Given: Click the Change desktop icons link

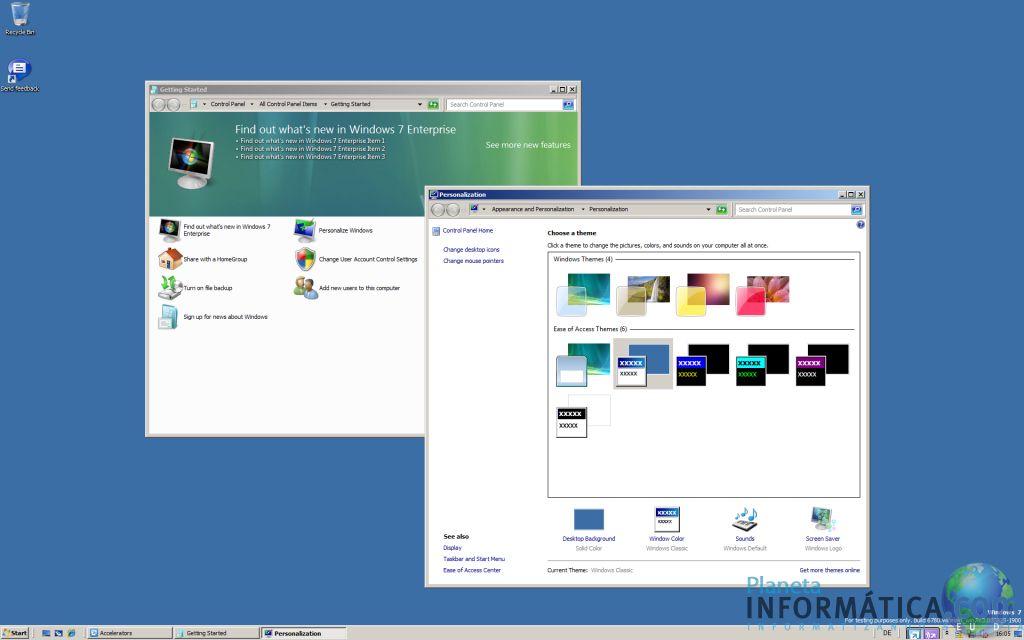Looking at the screenshot, I should tap(471, 249).
